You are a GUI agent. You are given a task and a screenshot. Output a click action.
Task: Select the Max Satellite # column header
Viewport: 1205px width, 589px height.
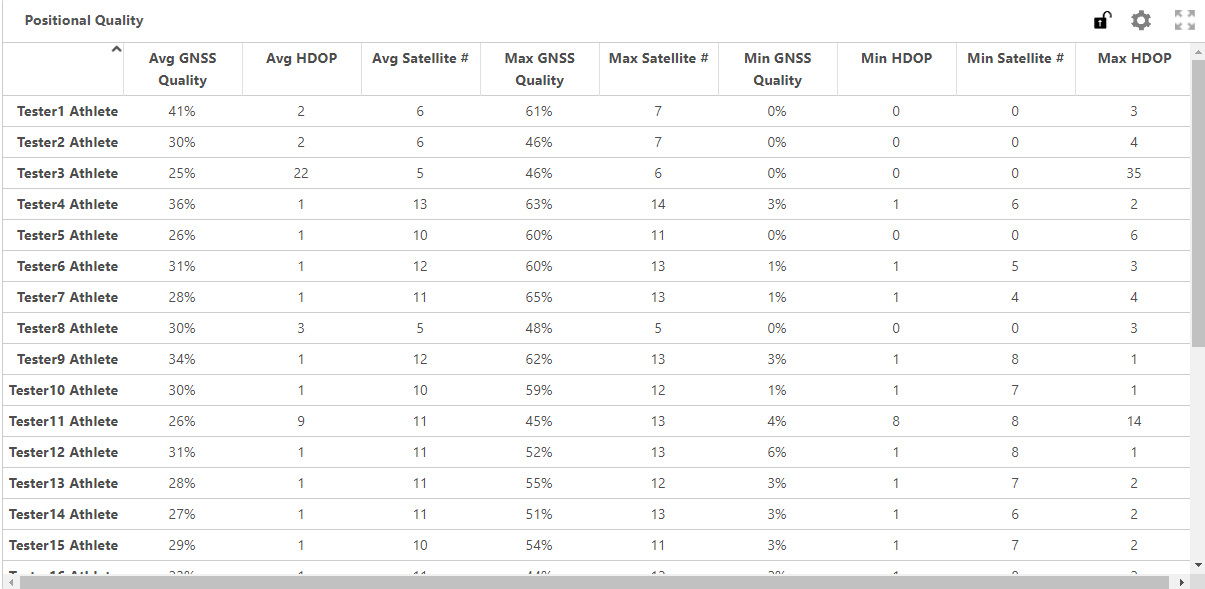click(x=658, y=58)
